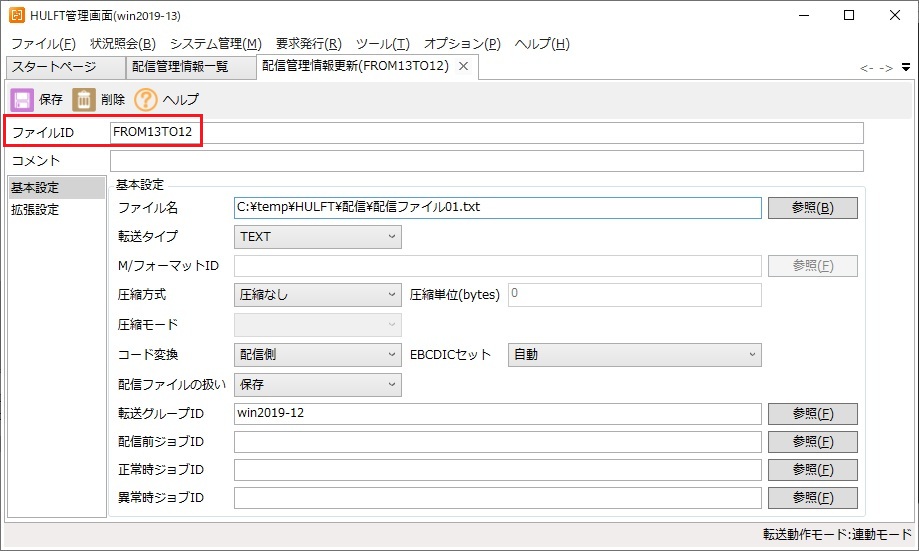Click the コメント input field
Viewport: 919px width, 551px height.
[x=486, y=161]
